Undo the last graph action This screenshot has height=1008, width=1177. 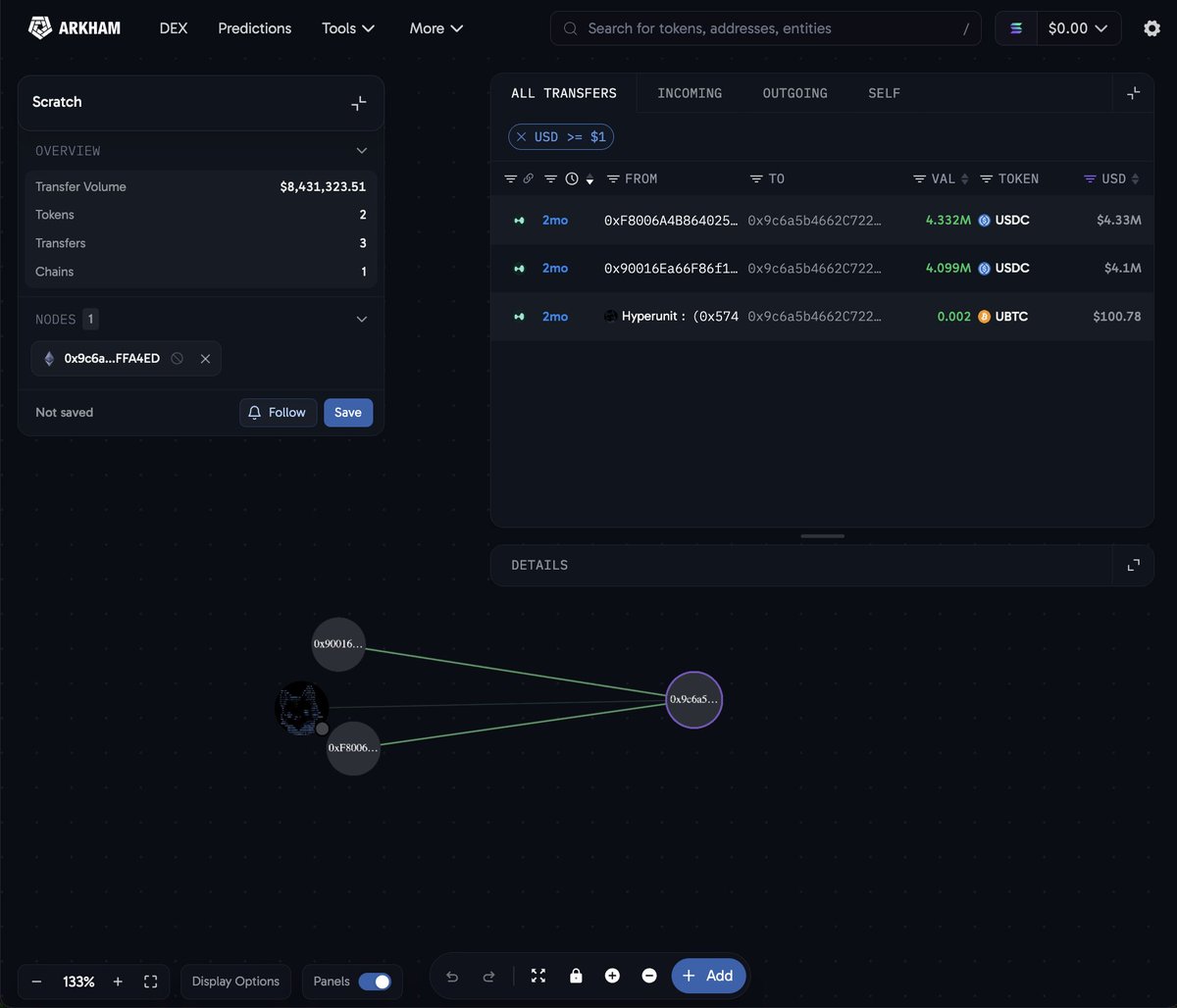[x=452, y=976]
